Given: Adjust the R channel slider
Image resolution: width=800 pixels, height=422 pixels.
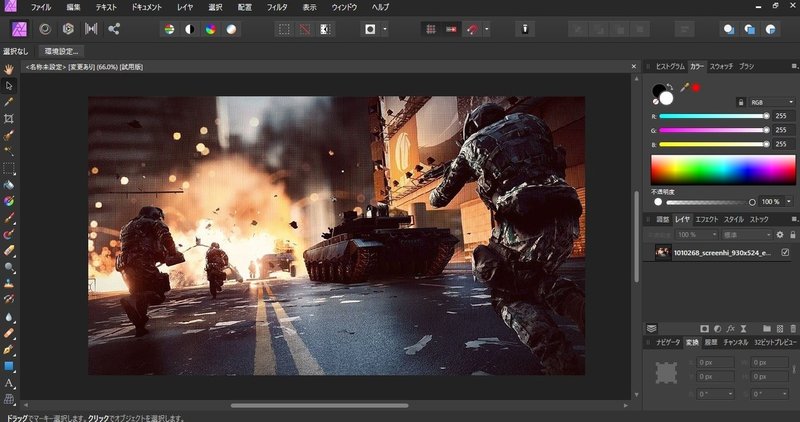Looking at the screenshot, I should 714,116.
